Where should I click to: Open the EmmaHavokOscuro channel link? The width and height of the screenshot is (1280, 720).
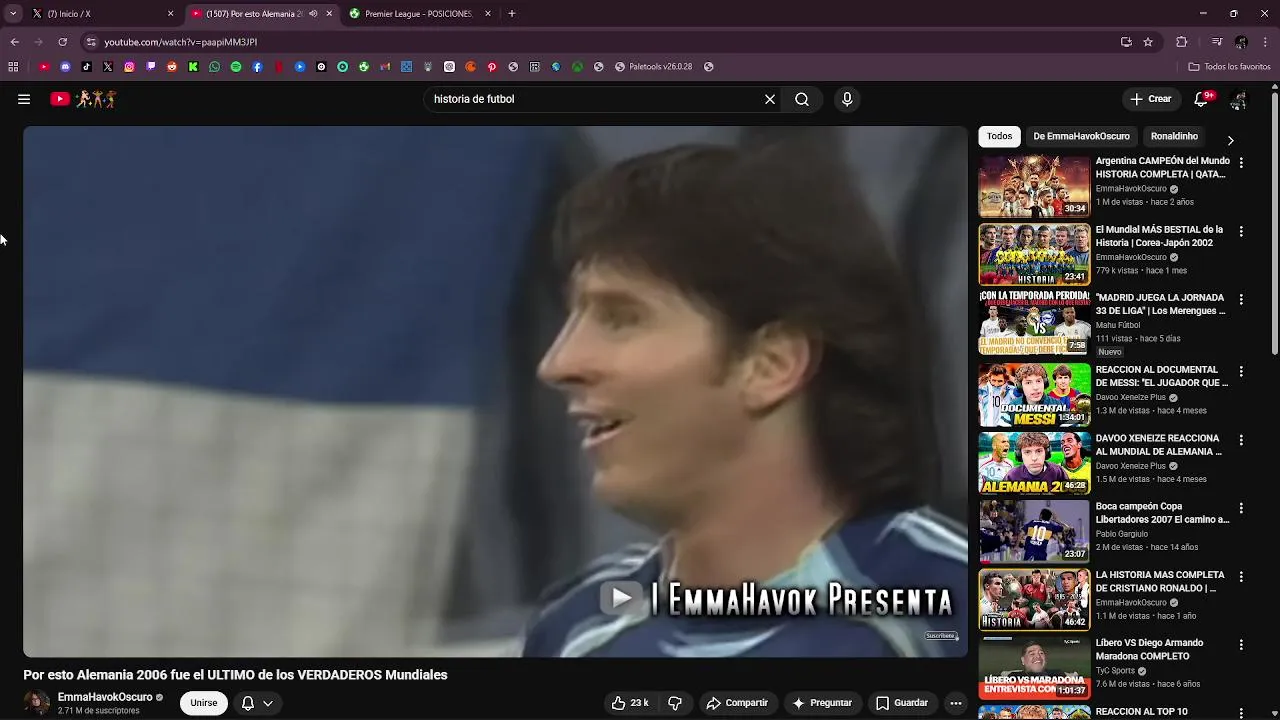[x=105, y=697]
